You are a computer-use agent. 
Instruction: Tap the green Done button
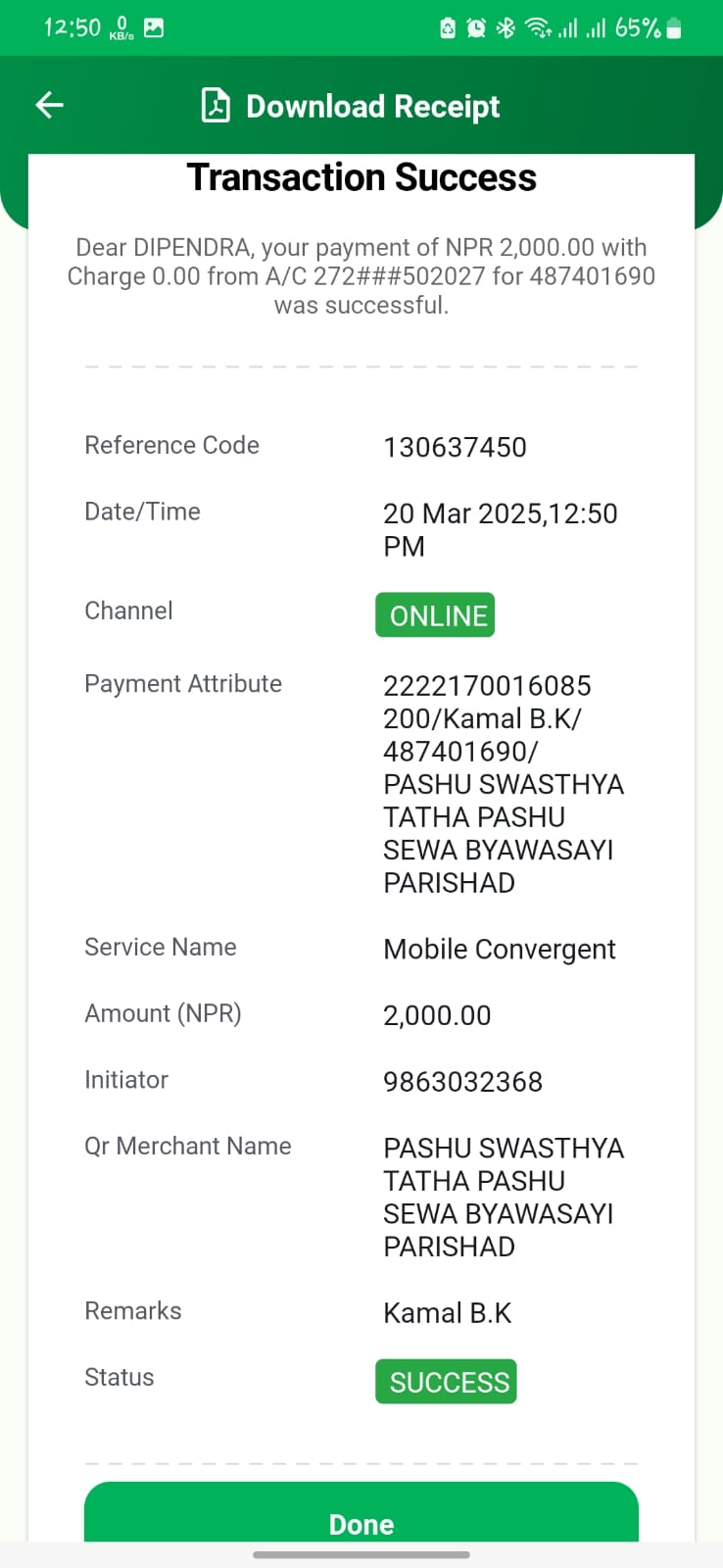(361, 1515)
